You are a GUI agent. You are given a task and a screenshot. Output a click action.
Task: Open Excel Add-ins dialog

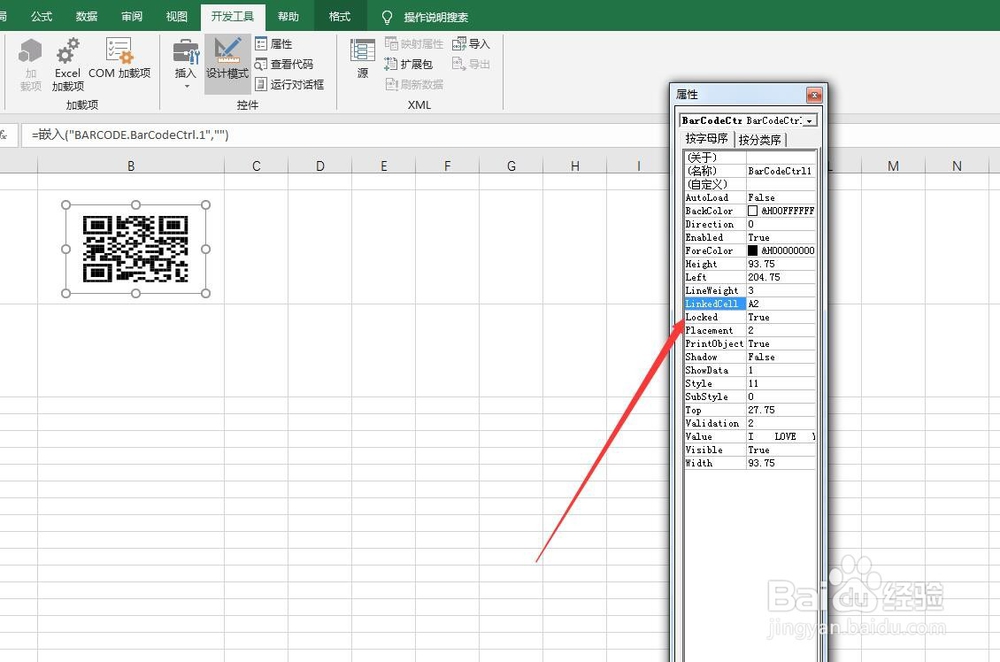68,64
